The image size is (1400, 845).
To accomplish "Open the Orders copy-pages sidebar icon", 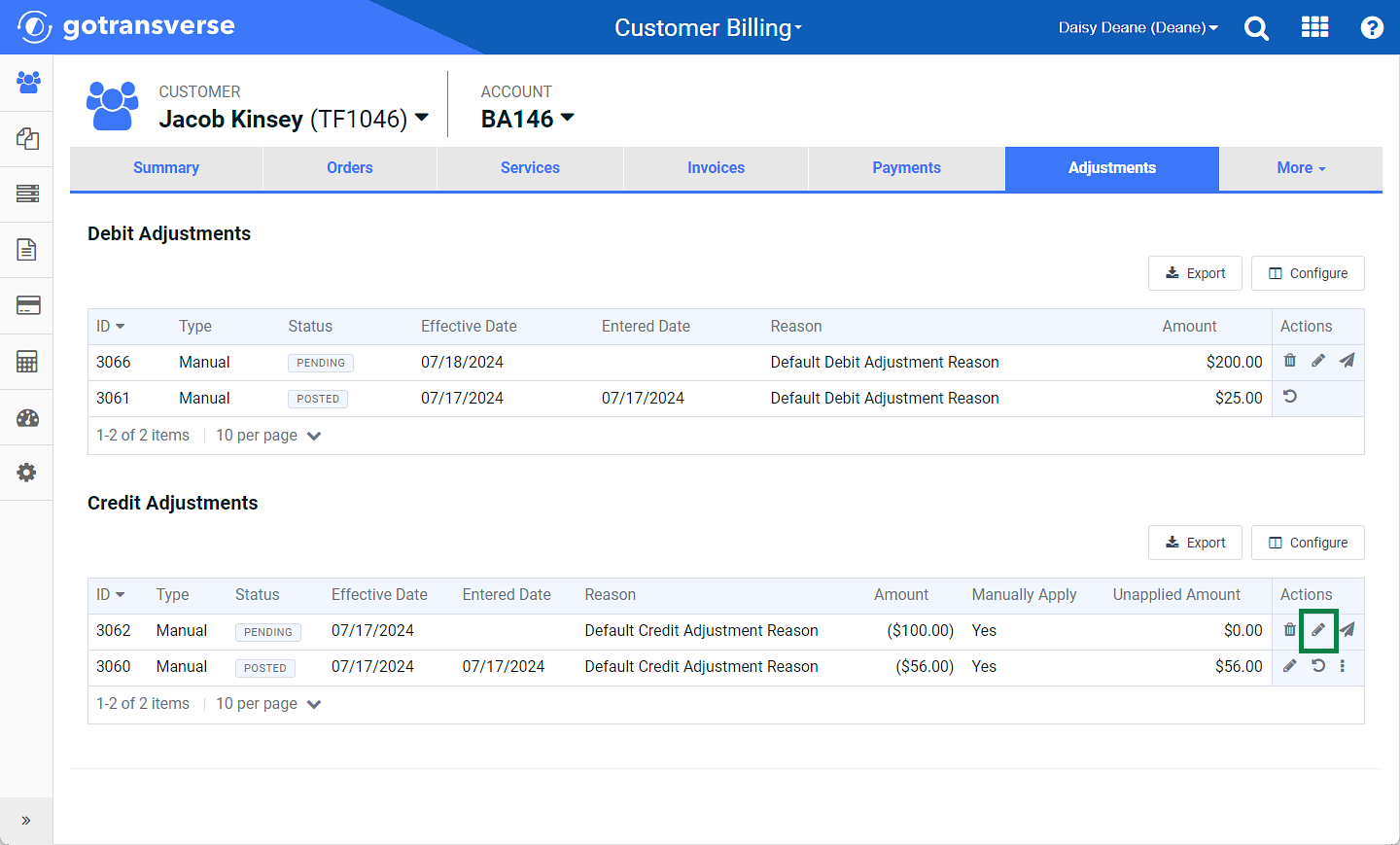I will pos(27,138).
